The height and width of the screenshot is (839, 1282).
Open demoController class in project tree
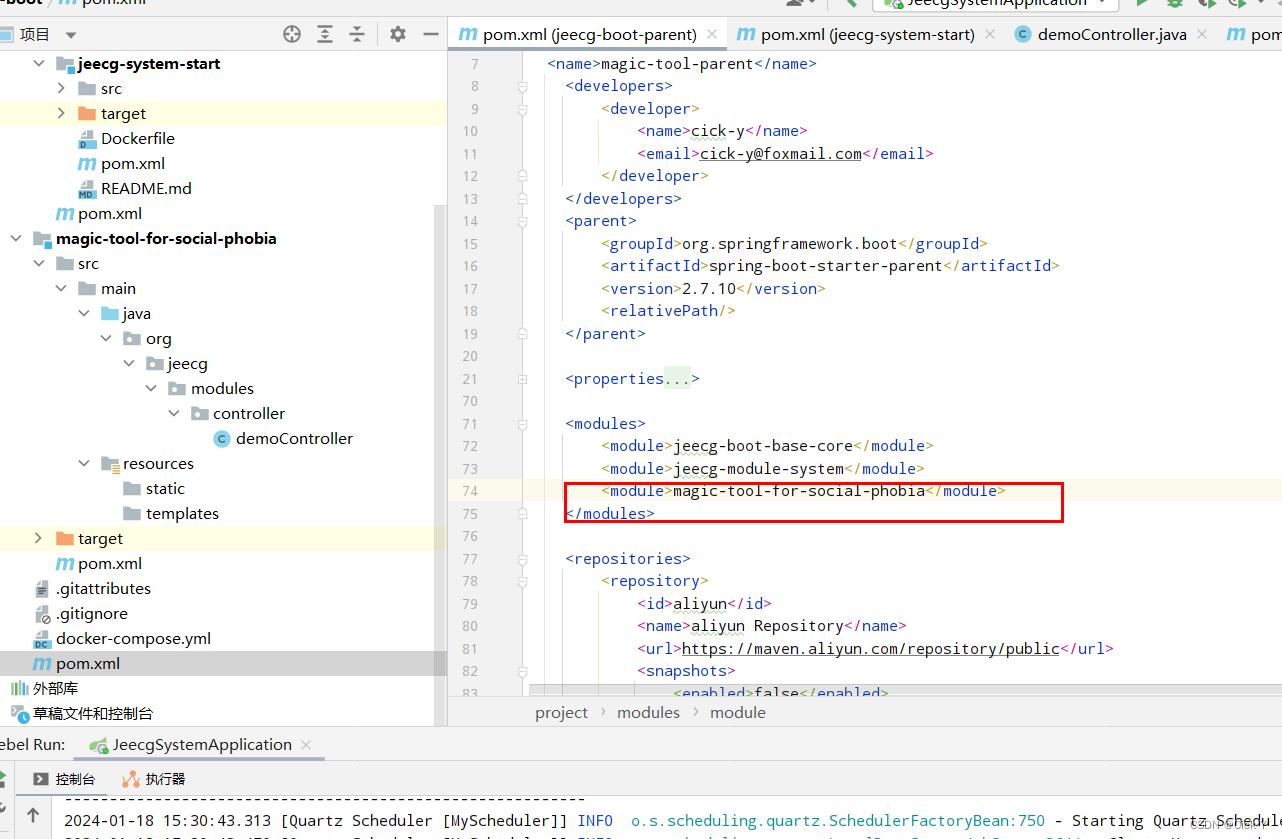pos(294,438)
